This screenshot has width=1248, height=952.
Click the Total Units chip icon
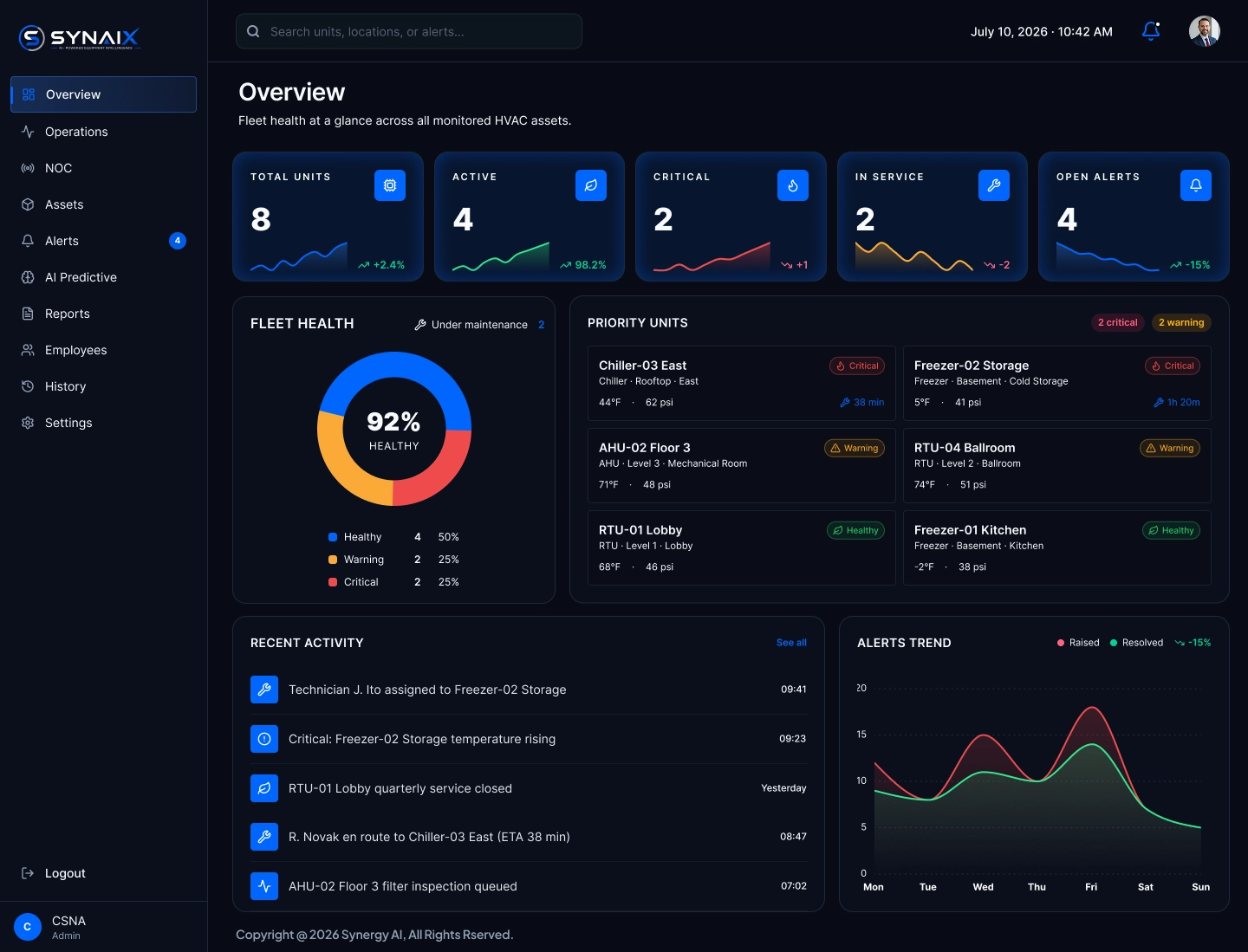point(390,185)
